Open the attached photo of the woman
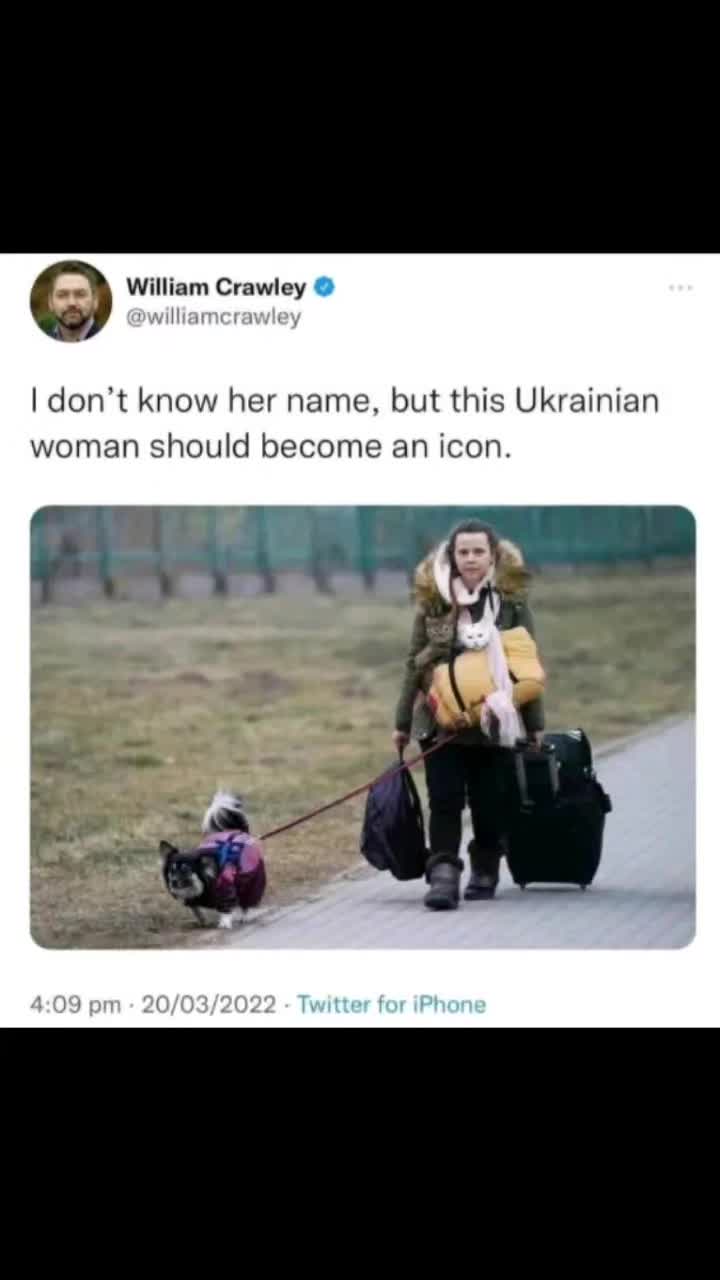Viewport: 720px width, 1280px height. pyautogui.click(x=362, y=727)
